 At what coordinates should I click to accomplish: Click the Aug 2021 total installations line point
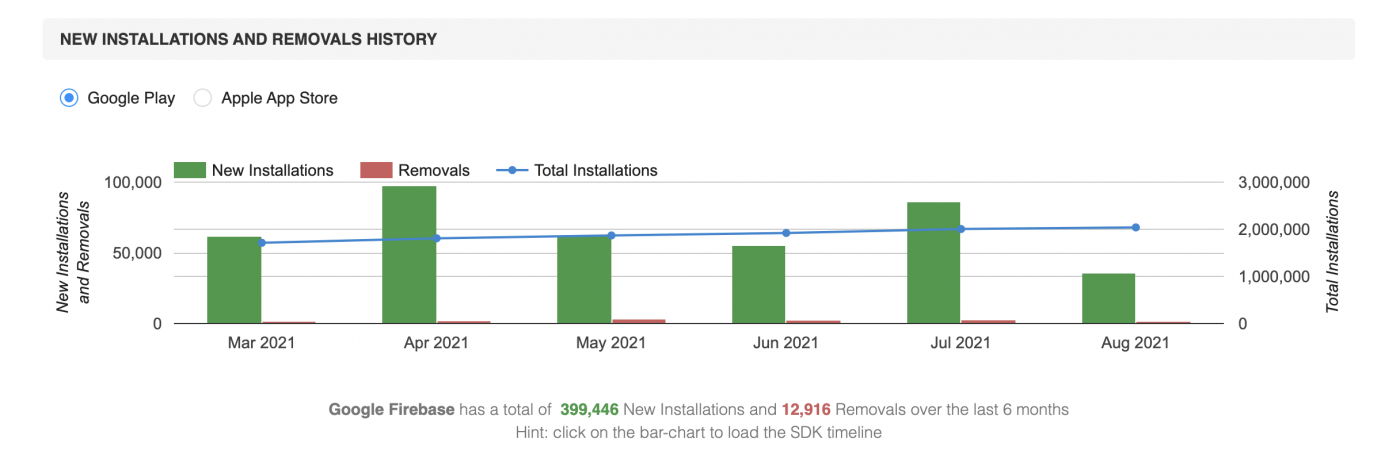[x=1136, y=227]
